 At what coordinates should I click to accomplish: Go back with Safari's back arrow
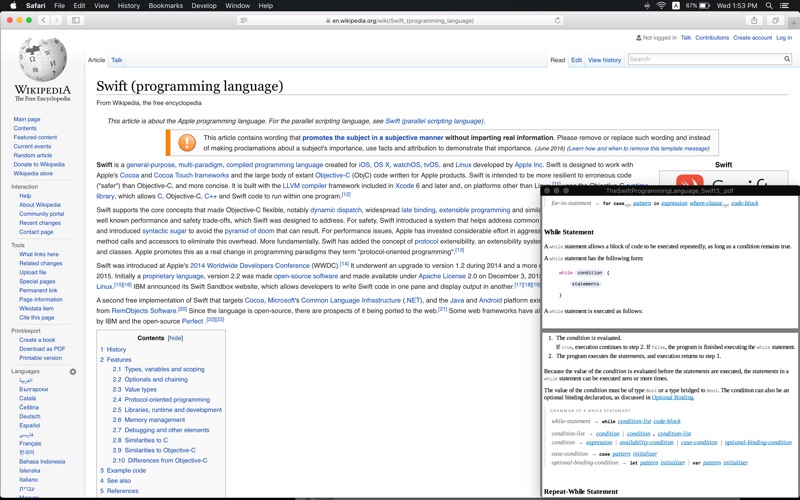point(44,20)
